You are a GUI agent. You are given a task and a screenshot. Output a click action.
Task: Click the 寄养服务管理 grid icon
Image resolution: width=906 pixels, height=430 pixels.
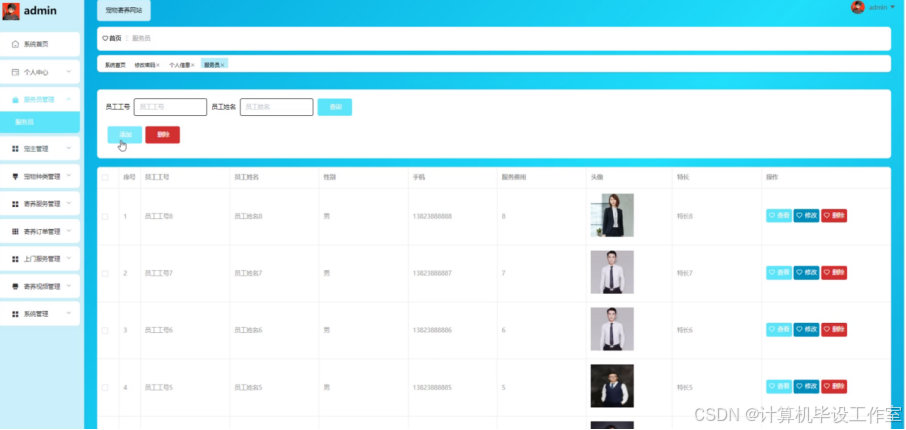16,204
